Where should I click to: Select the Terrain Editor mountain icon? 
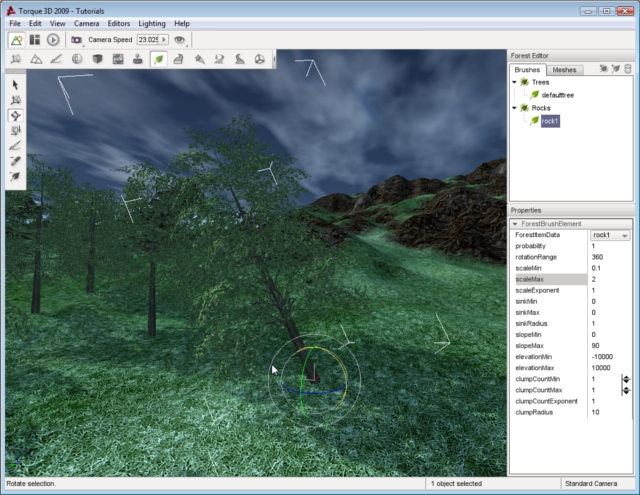click(36, 60)
